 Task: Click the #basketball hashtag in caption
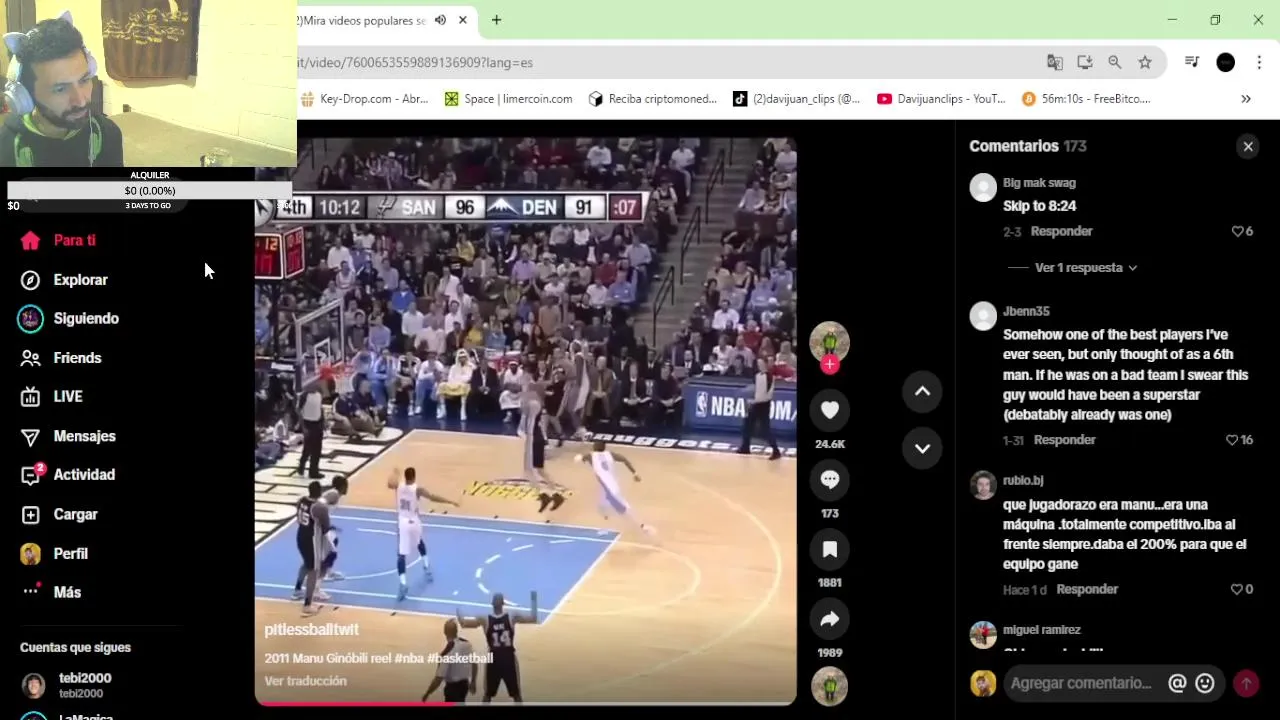click(x=460, y=658)
